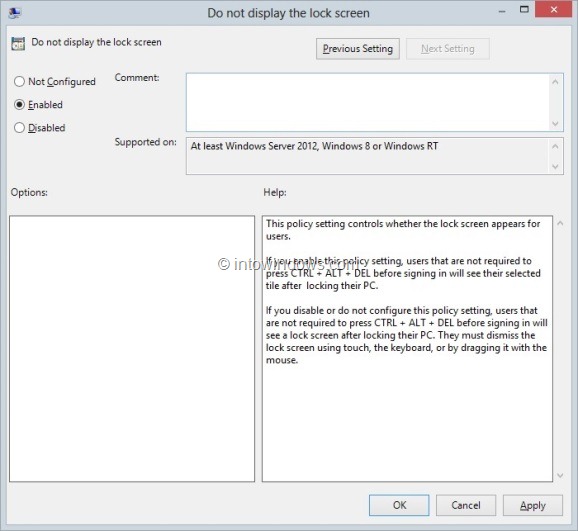The image size is (578, 531).
Task: Click the policy setting icon beside the heading
Action: (18, 43)
